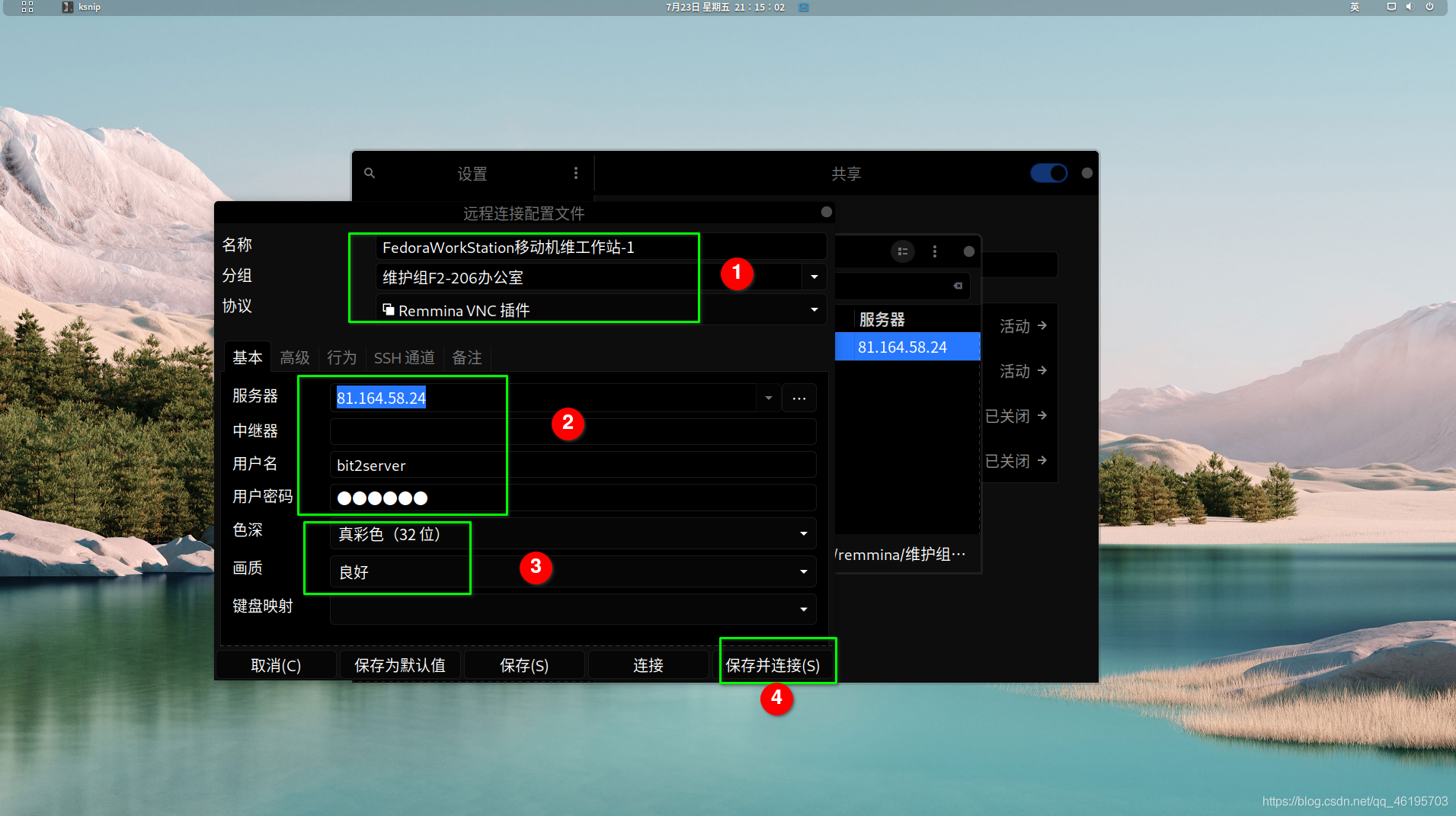Click the /remmina/维护组 status bar path
Viewport: 1456px width, 816px height.
[901, 554]
